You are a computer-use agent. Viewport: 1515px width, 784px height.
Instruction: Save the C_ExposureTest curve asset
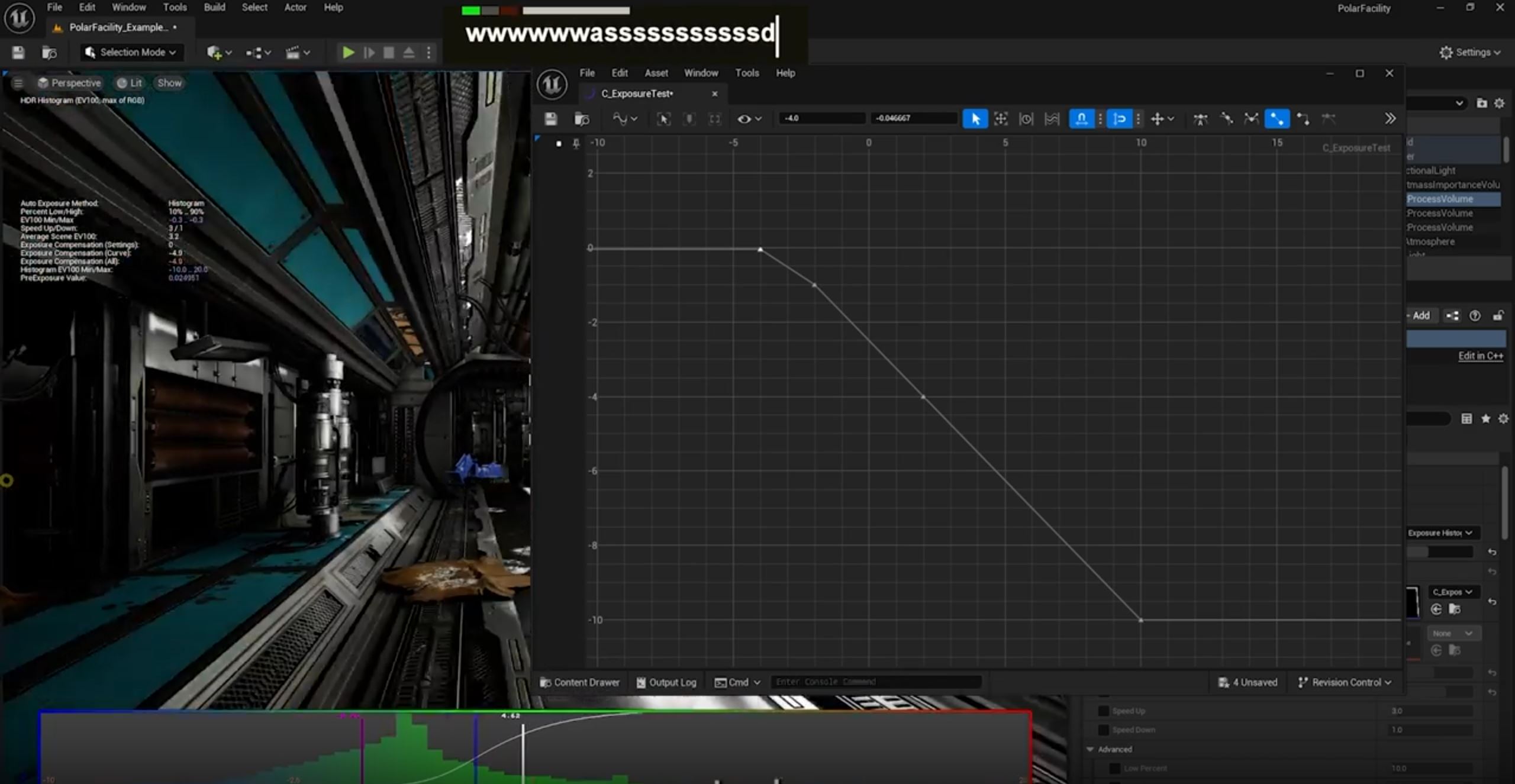[550, 119]
